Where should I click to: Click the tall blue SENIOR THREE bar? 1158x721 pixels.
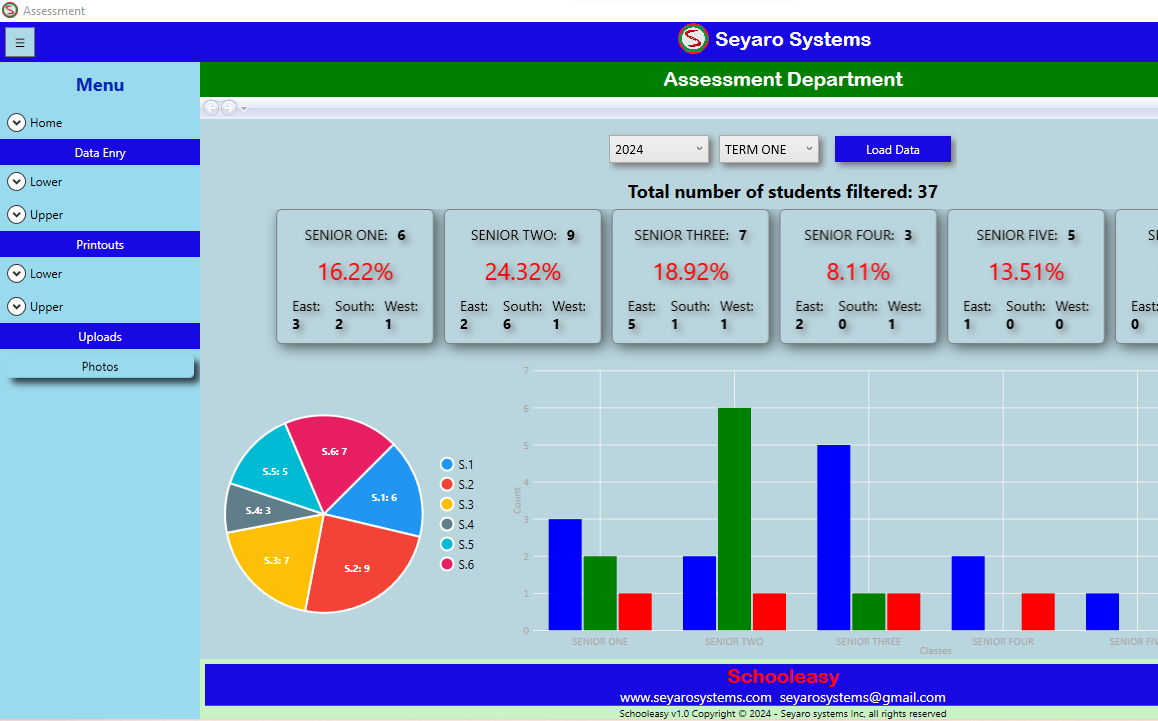pos(834,537)
